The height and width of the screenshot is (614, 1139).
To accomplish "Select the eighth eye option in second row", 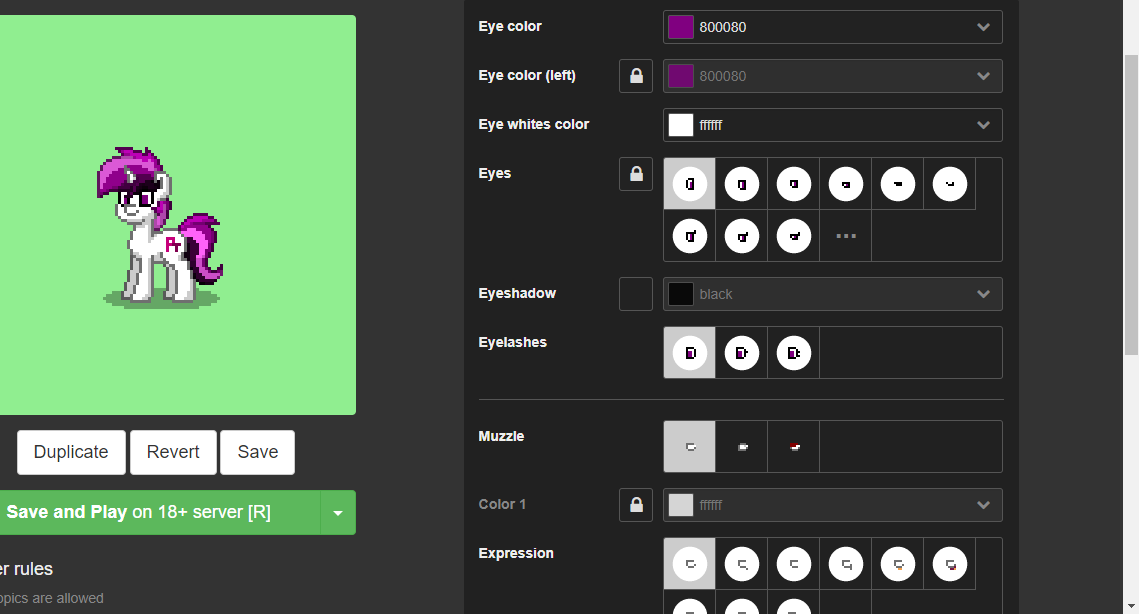I will click(742, 236).
